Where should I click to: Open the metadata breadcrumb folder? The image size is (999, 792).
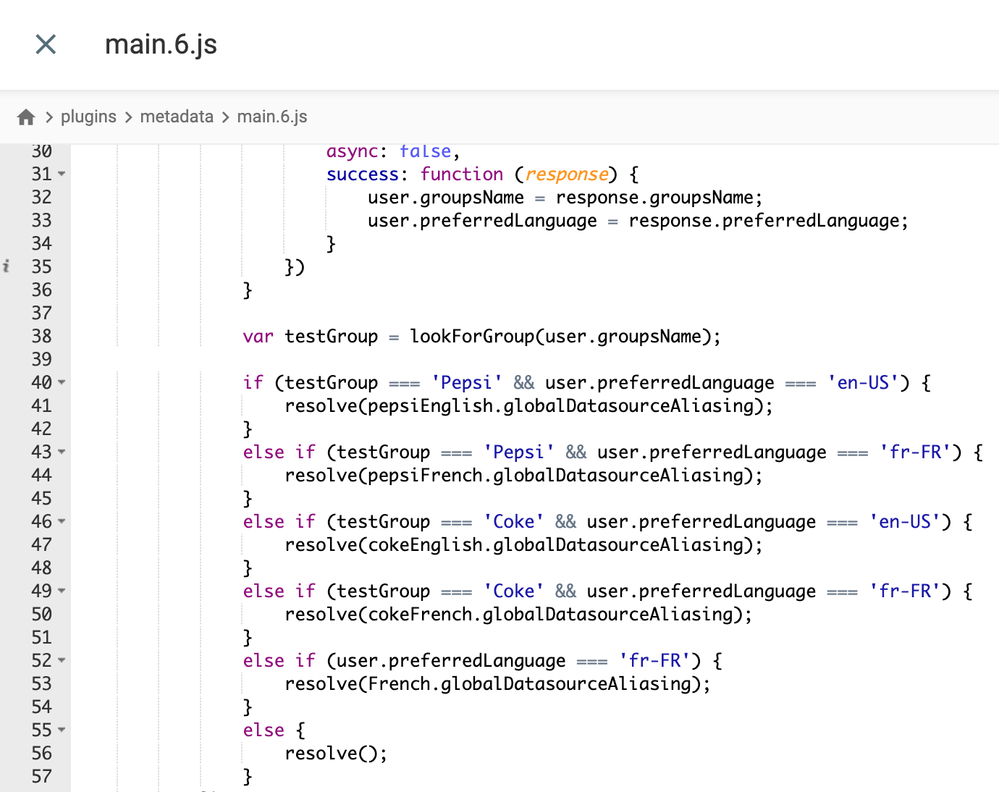[176, 117]
